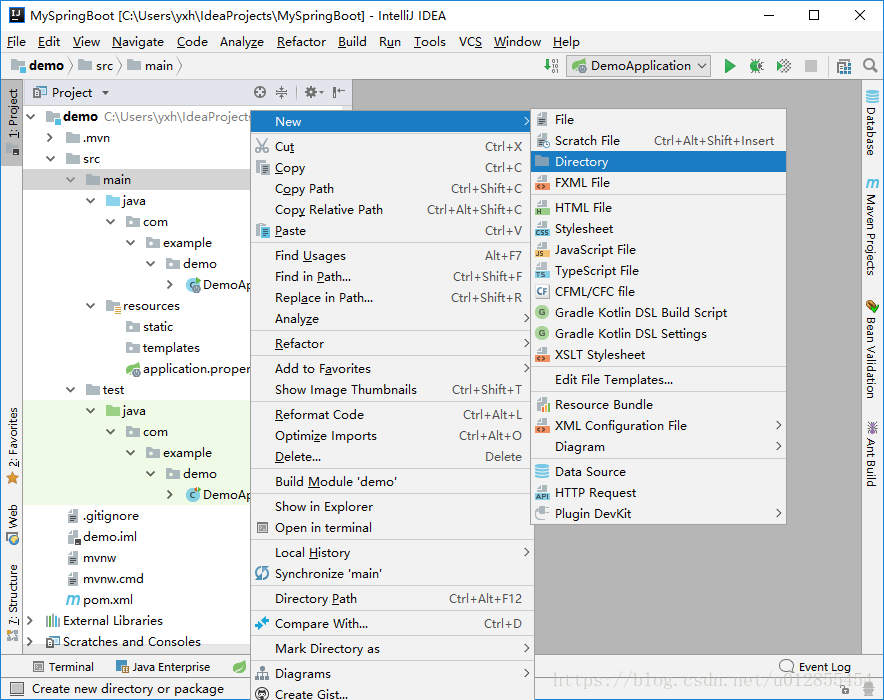This screenshot has width=884, height=700.
Task: Click src in the breadcrumb bar
Action: pyautogui.click(x=96, y=66)
